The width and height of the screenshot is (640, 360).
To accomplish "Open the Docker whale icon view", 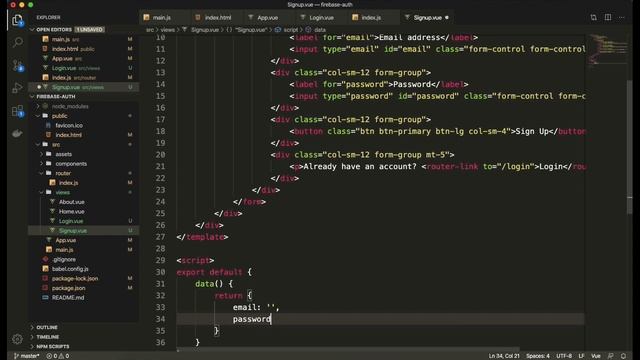I will pyautogui.click(x=17, y=133).
